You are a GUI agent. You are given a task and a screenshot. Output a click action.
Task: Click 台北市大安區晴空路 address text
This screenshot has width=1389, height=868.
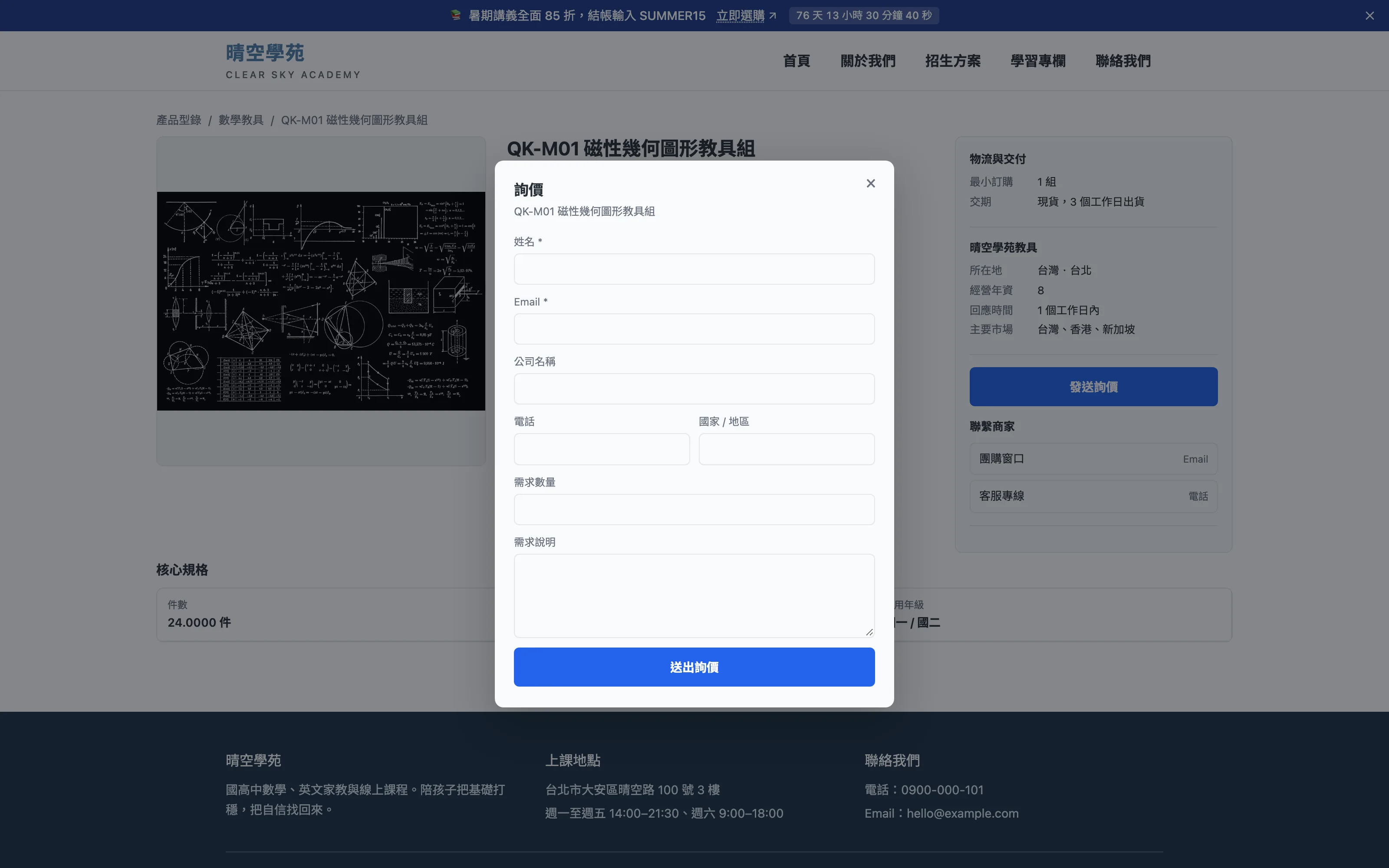(632, 790)
